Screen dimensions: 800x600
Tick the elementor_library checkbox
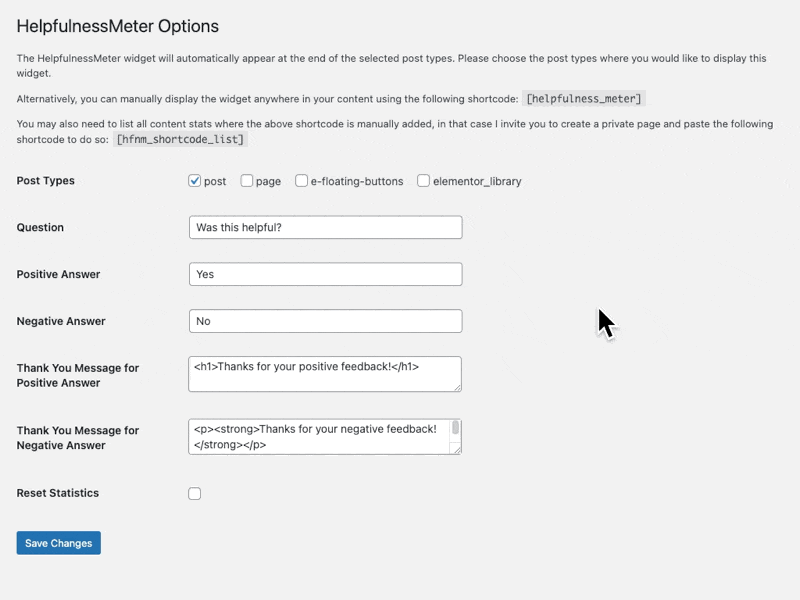click(423, 181)
